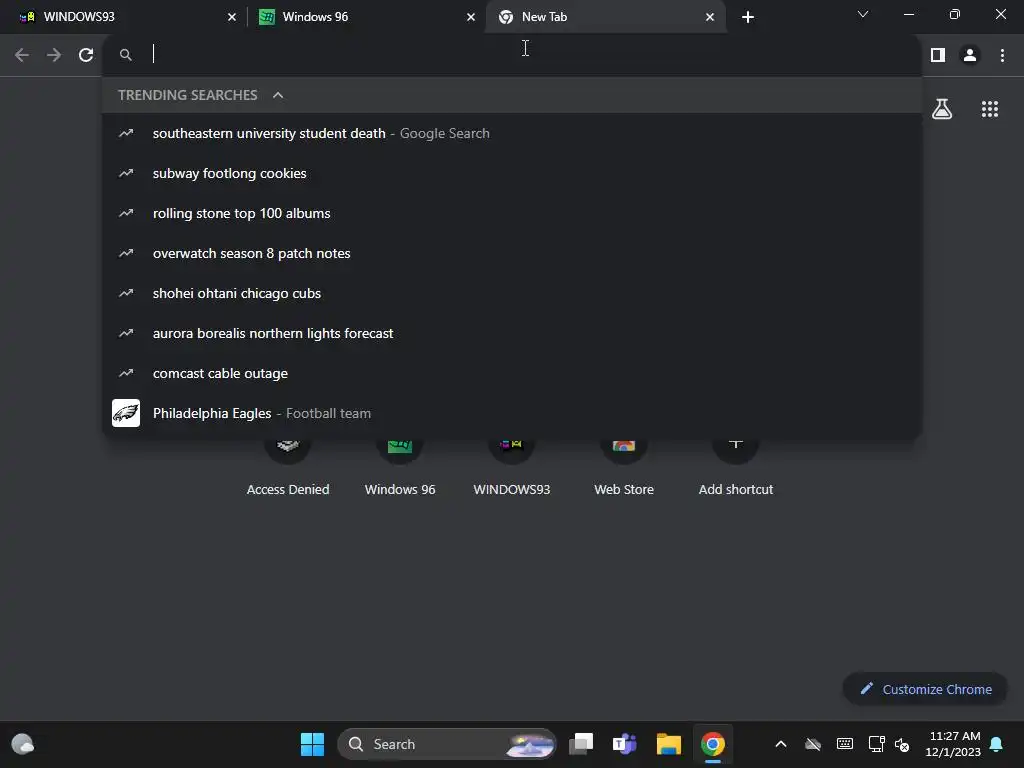Image resolution: width=1024 pixels, height=768 pixels.
Task: Select subway footlong cookies suggestion
Action: [512, 173]
